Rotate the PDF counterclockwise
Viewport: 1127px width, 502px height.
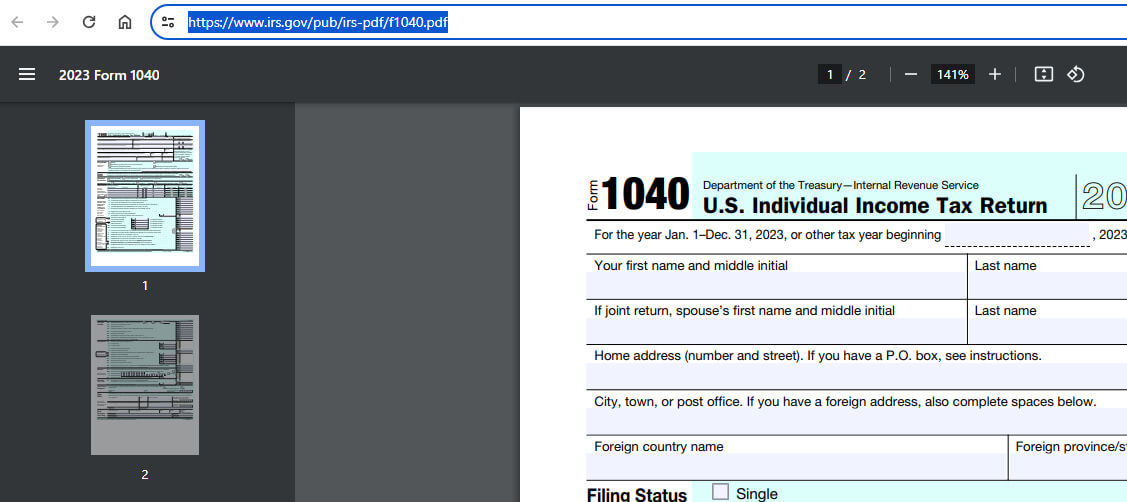pyautogui.click(x=1075, y=75)
